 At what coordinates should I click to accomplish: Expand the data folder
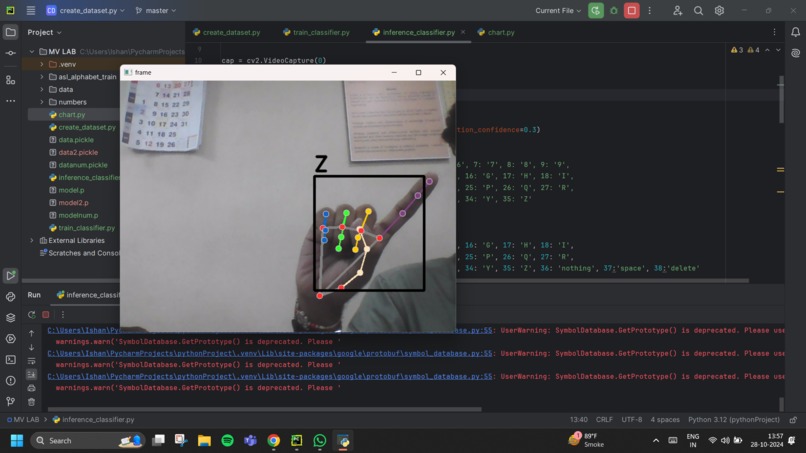(42, 89)
